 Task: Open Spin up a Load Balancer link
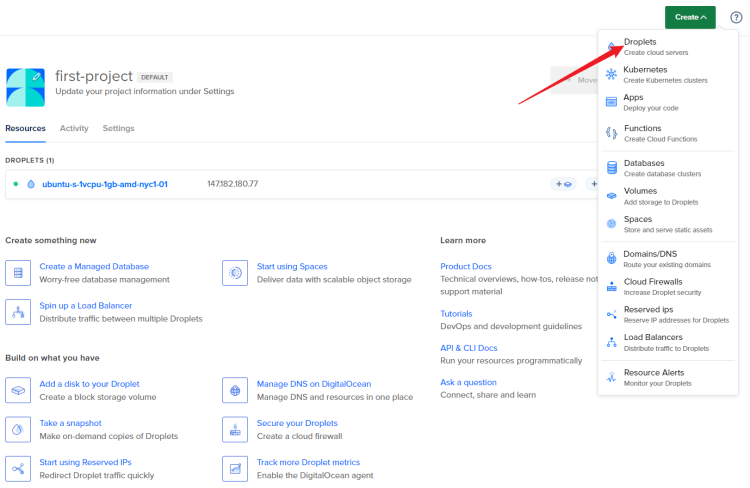click(86, 306)
